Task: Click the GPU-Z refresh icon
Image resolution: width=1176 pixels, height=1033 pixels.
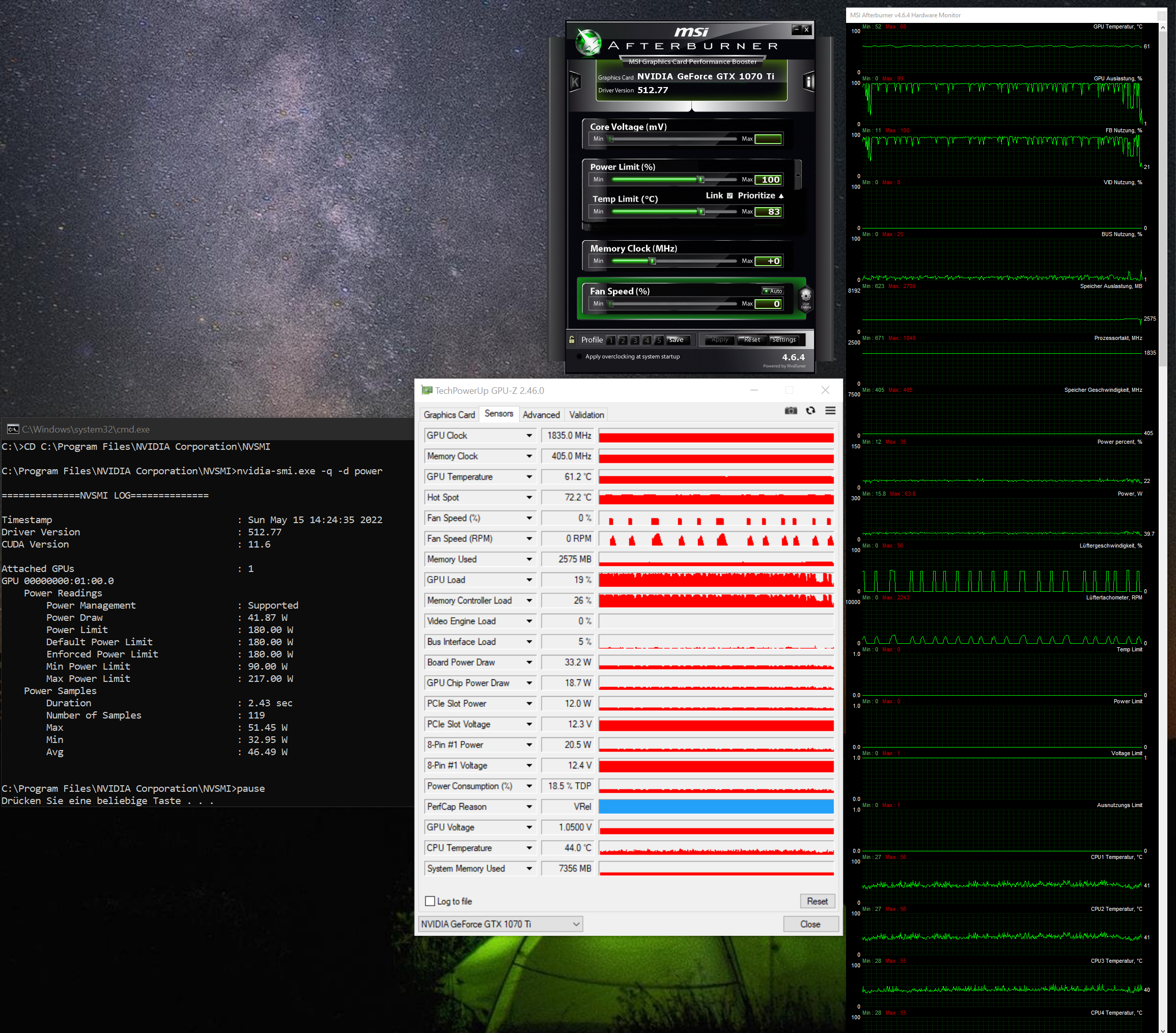Action: tap(810, 411)
